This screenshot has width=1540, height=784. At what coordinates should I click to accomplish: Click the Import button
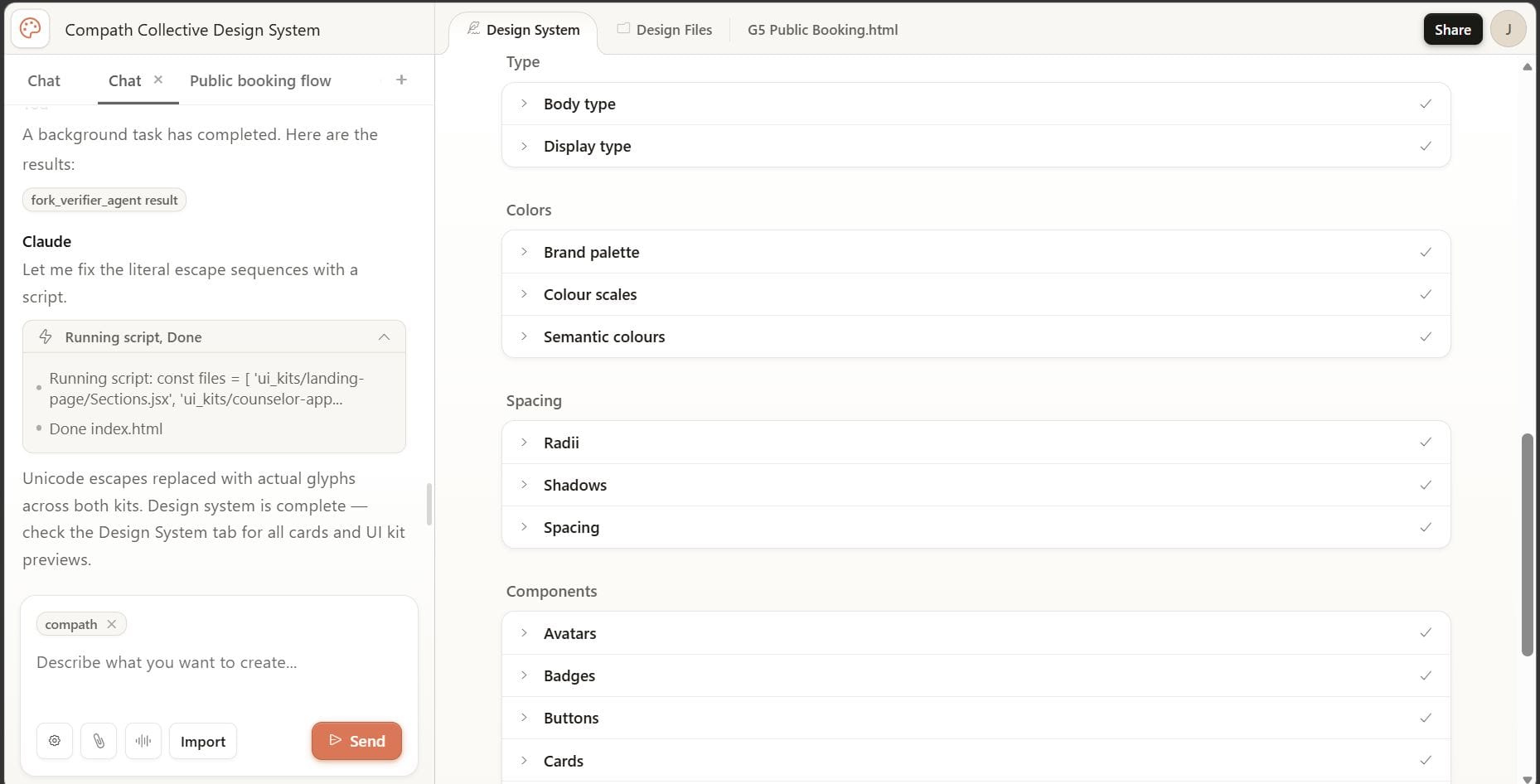(202, 741)
